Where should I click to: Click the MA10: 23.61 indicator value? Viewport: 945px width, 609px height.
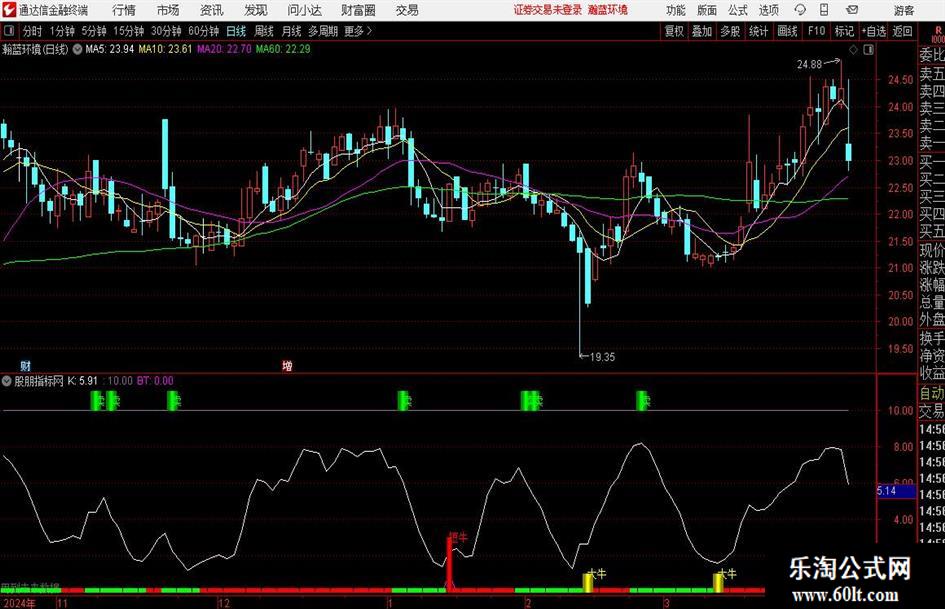165,49
